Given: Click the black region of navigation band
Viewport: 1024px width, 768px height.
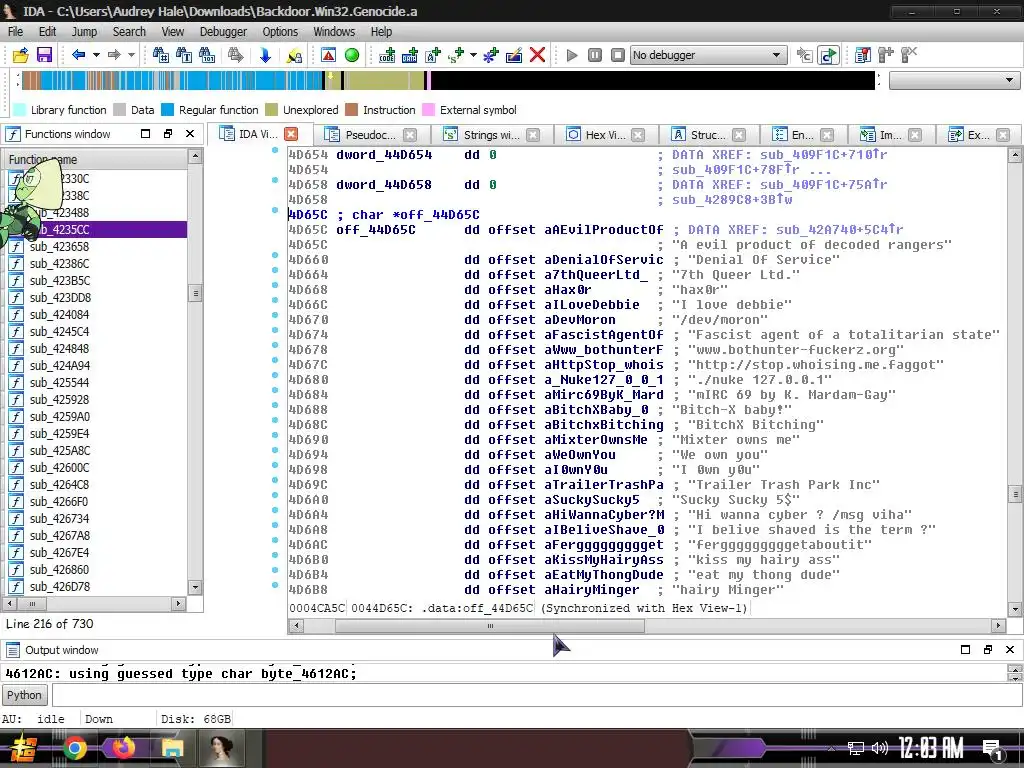Looking at the screenshot, I should [652, 80].
